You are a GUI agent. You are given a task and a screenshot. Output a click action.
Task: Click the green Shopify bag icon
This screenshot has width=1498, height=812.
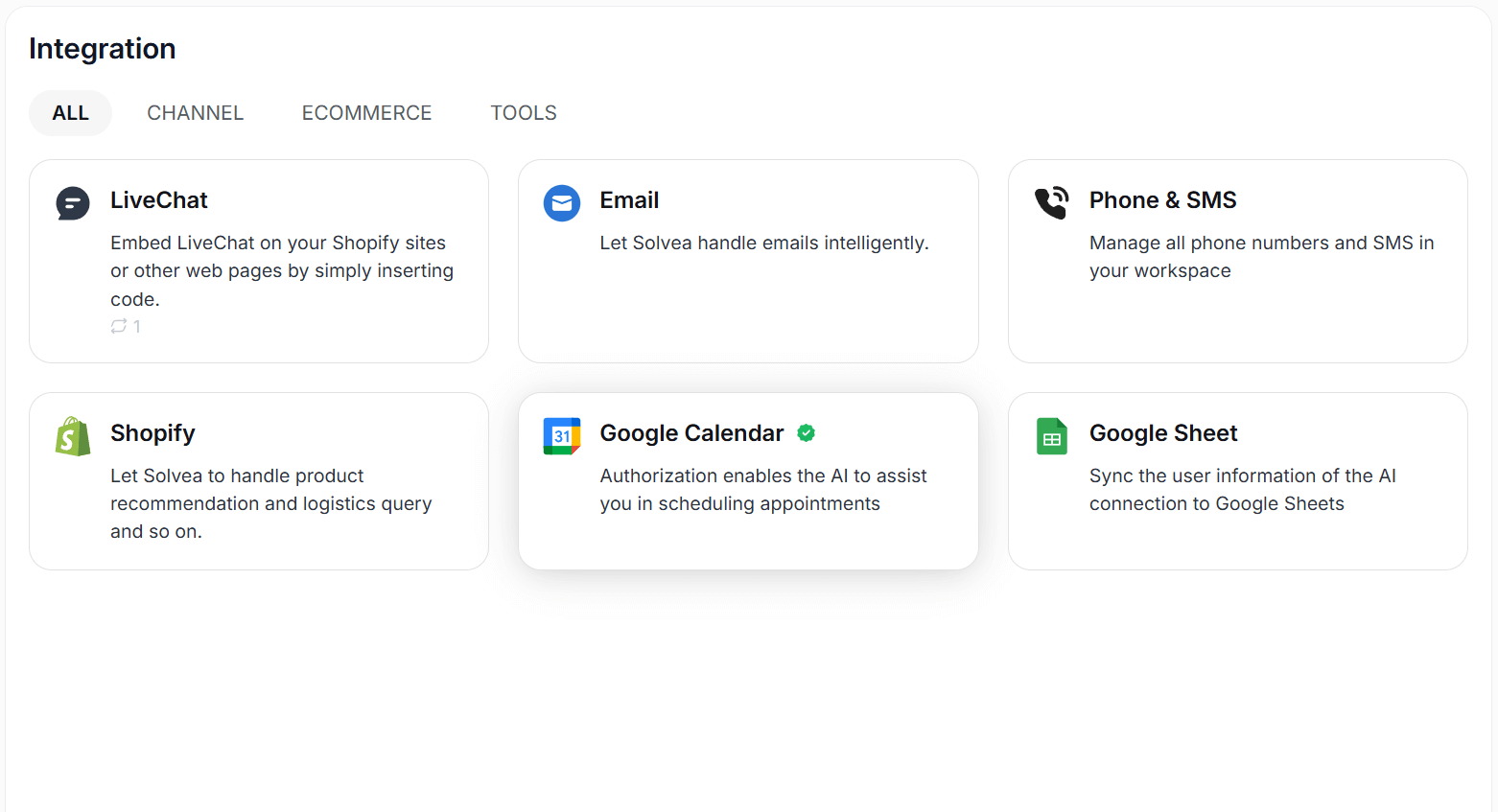coord(73,436)
